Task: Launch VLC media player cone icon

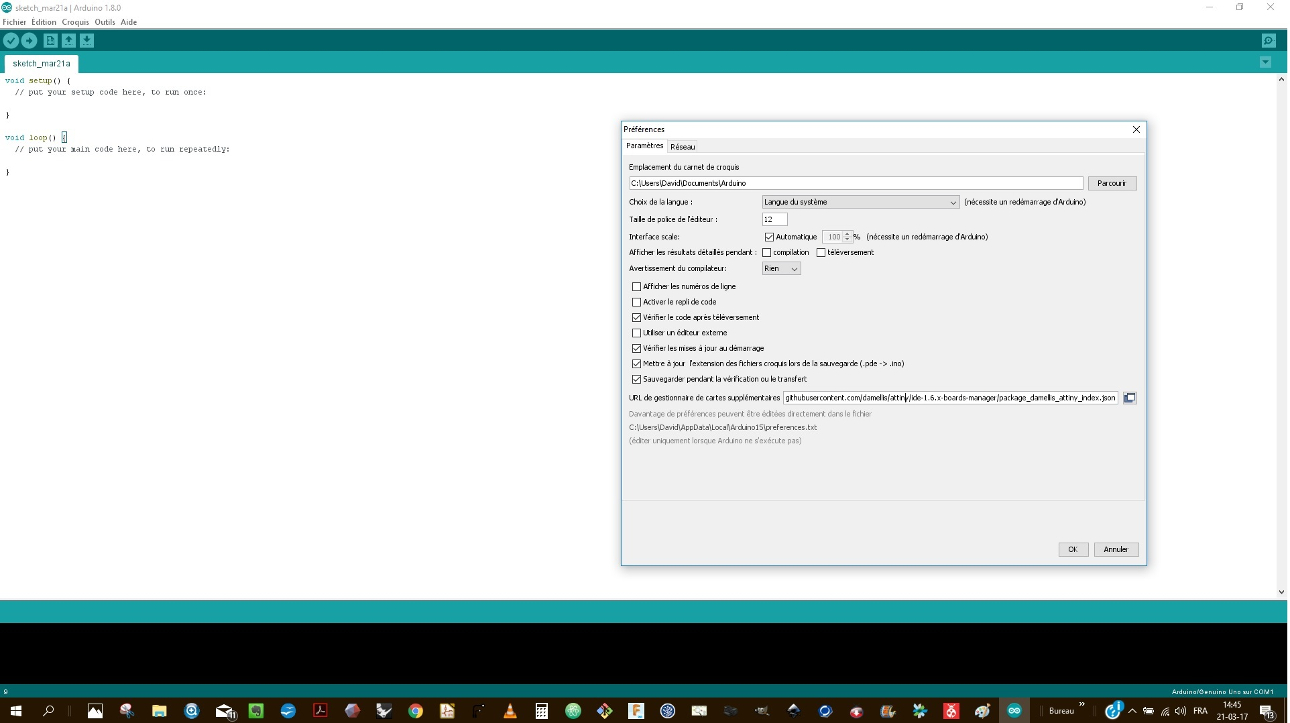Action: pos(510,711)
